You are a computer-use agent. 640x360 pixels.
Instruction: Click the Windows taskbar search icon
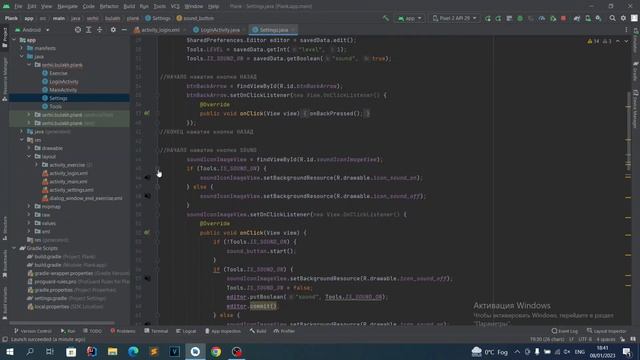pyautogui.click(x=30, y=351)
